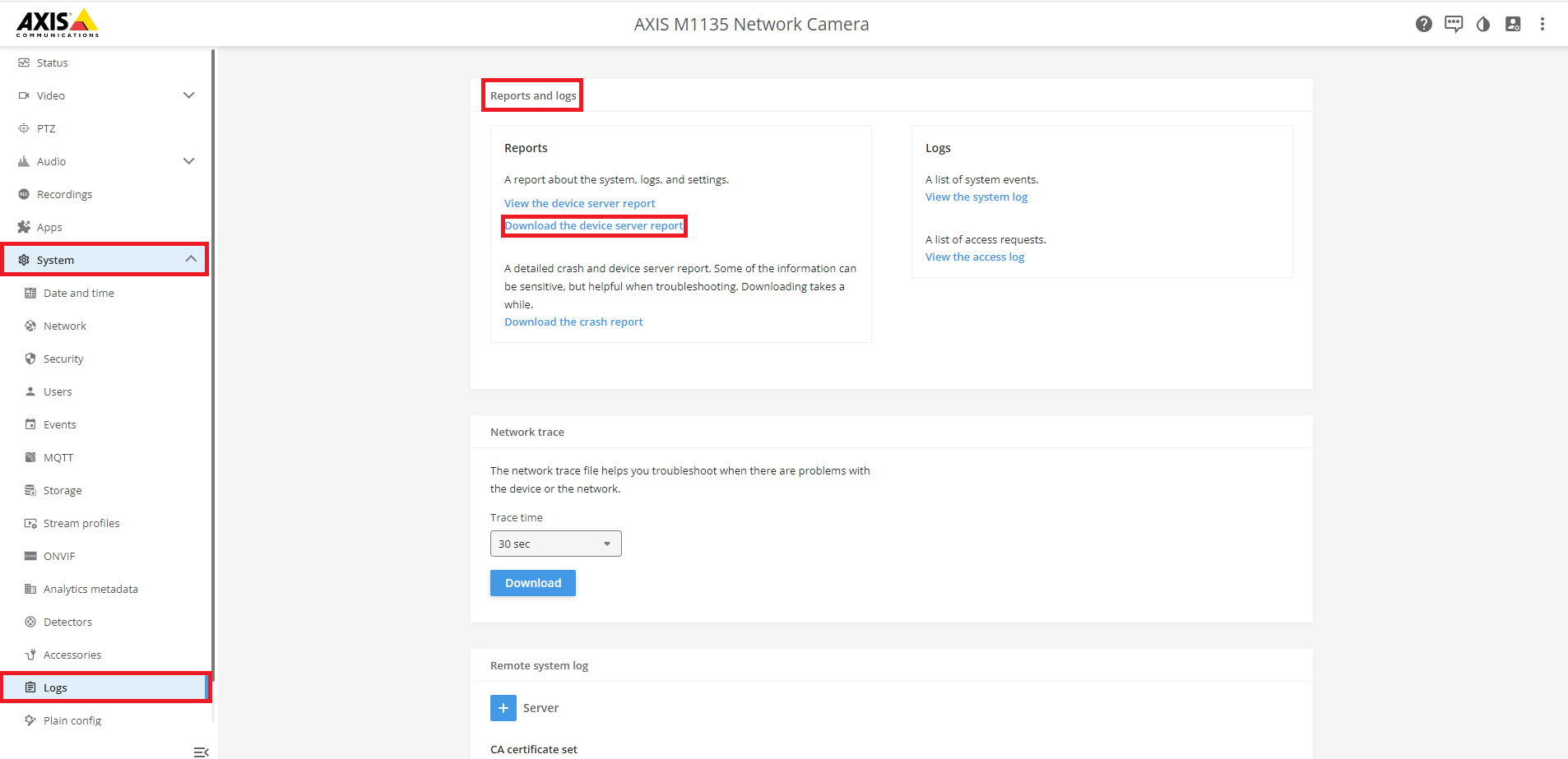The height and width of the screenshot is (759, 1568).
Task: Expand the Video menu chevron
Action: pyautogui.click(x=188, y=95)
